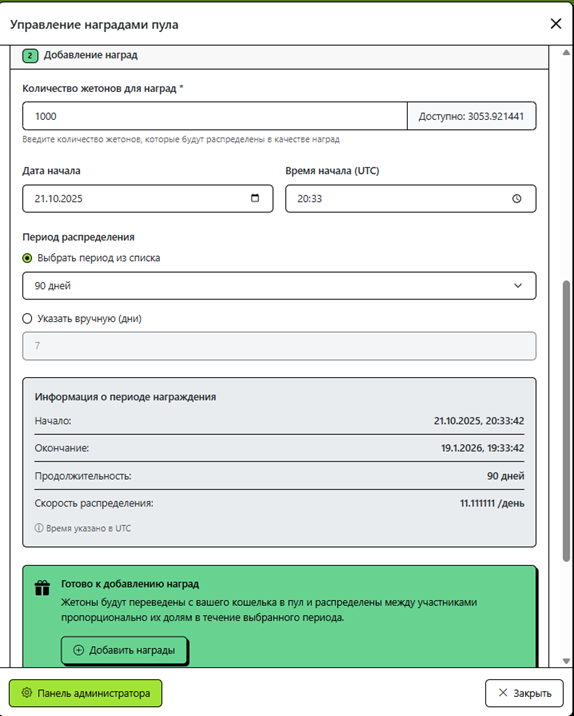Screen dimensions: 574x716
Task: Click the 'Закрыть' button
Action: point(524,693)
